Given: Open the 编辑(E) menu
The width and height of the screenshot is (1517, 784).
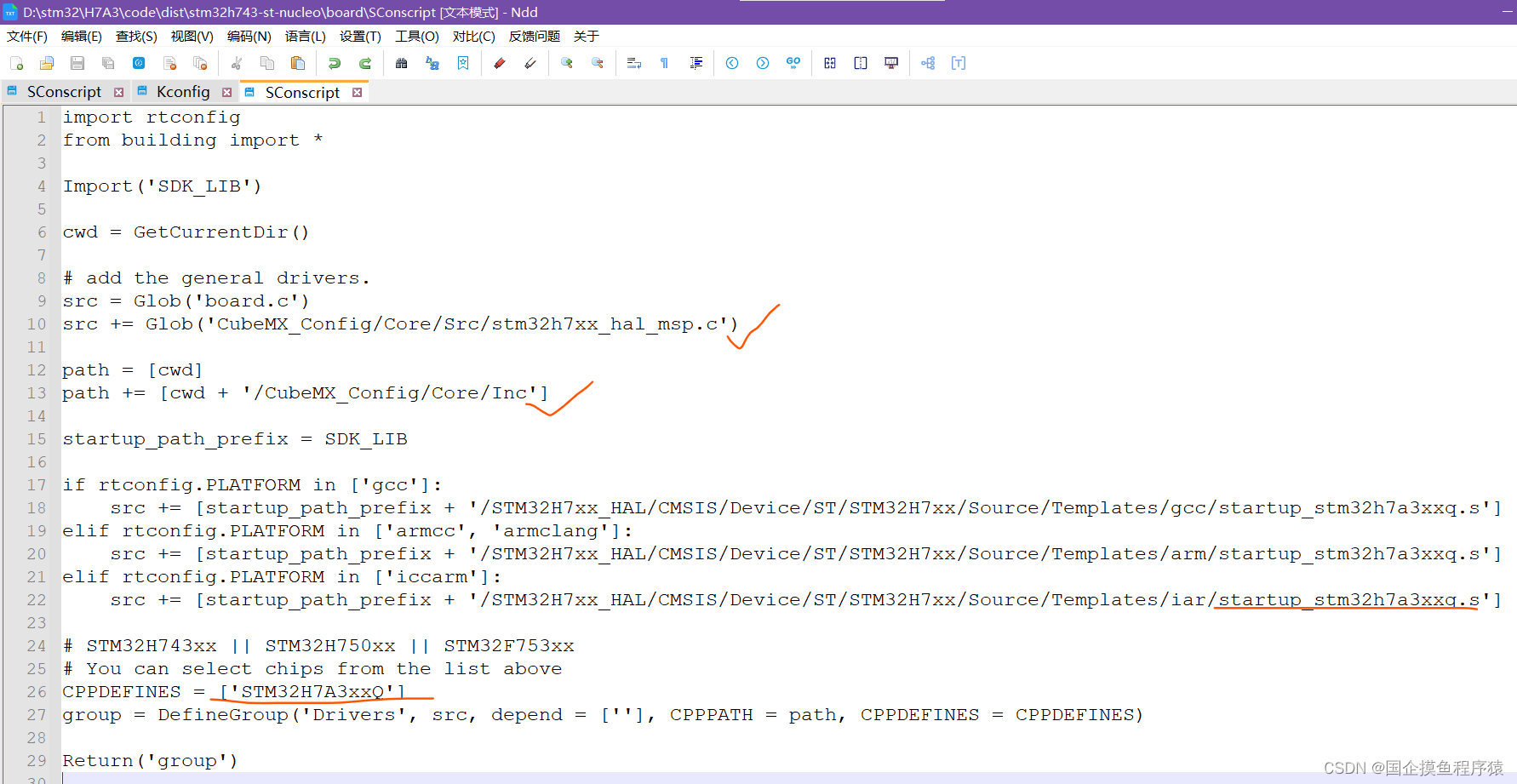Looking at the screenshot, I should [82, 36].
